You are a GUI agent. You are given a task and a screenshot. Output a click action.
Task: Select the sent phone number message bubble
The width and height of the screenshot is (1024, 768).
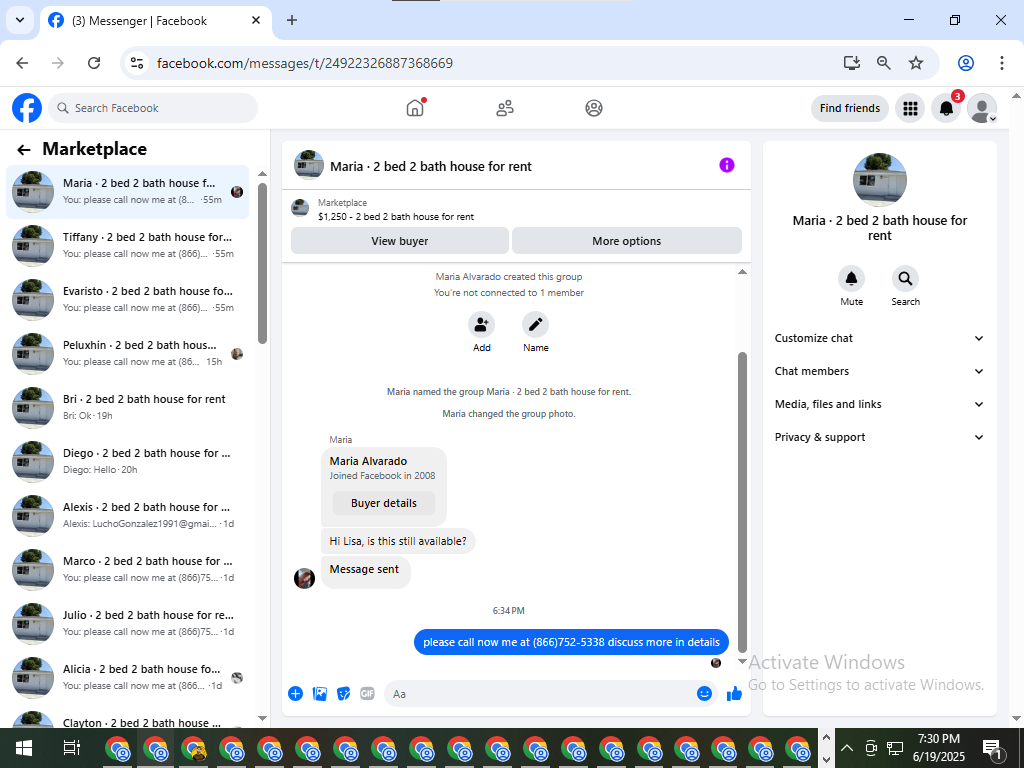(571, 643)
